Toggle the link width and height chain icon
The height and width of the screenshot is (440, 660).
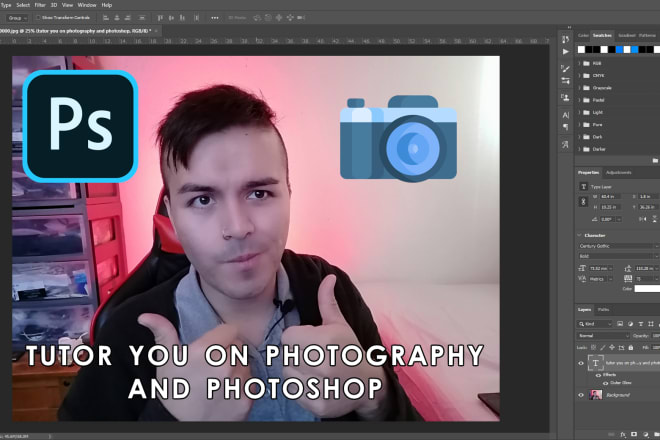(x=583, y=202)
